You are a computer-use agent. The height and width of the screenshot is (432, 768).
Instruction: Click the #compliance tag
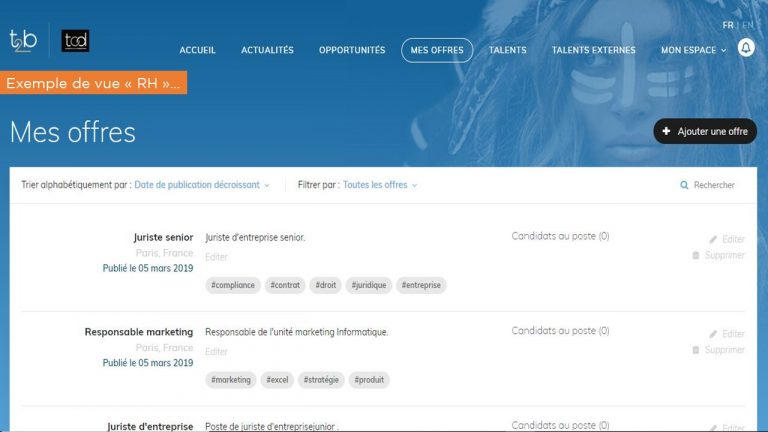tap(233, 285)
